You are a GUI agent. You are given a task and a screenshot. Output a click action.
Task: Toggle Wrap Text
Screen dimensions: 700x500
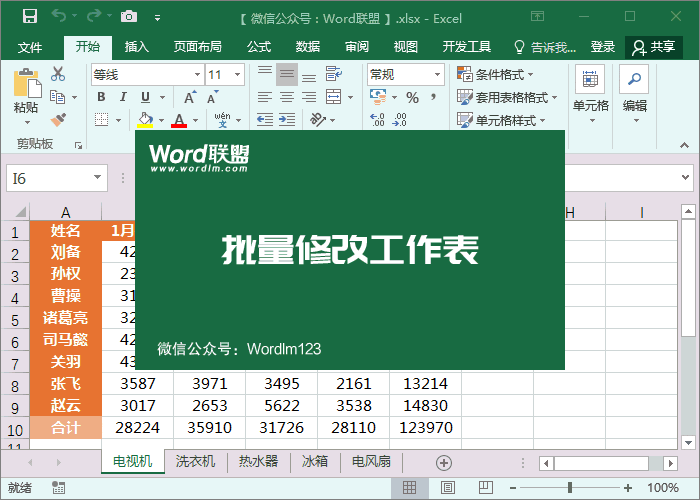coord(333,74)
